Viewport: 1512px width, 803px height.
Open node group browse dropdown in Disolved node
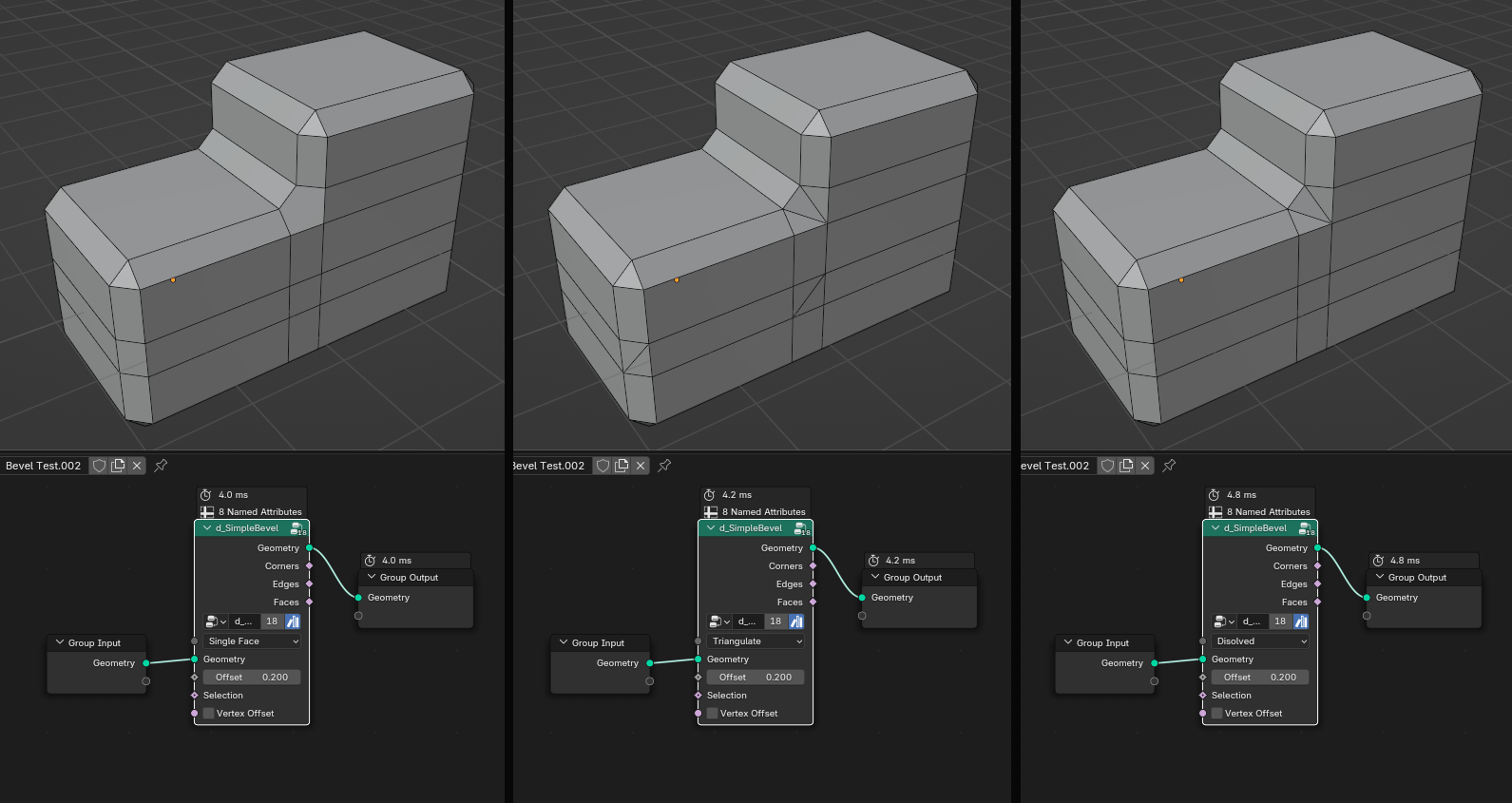pos(1224,621)
